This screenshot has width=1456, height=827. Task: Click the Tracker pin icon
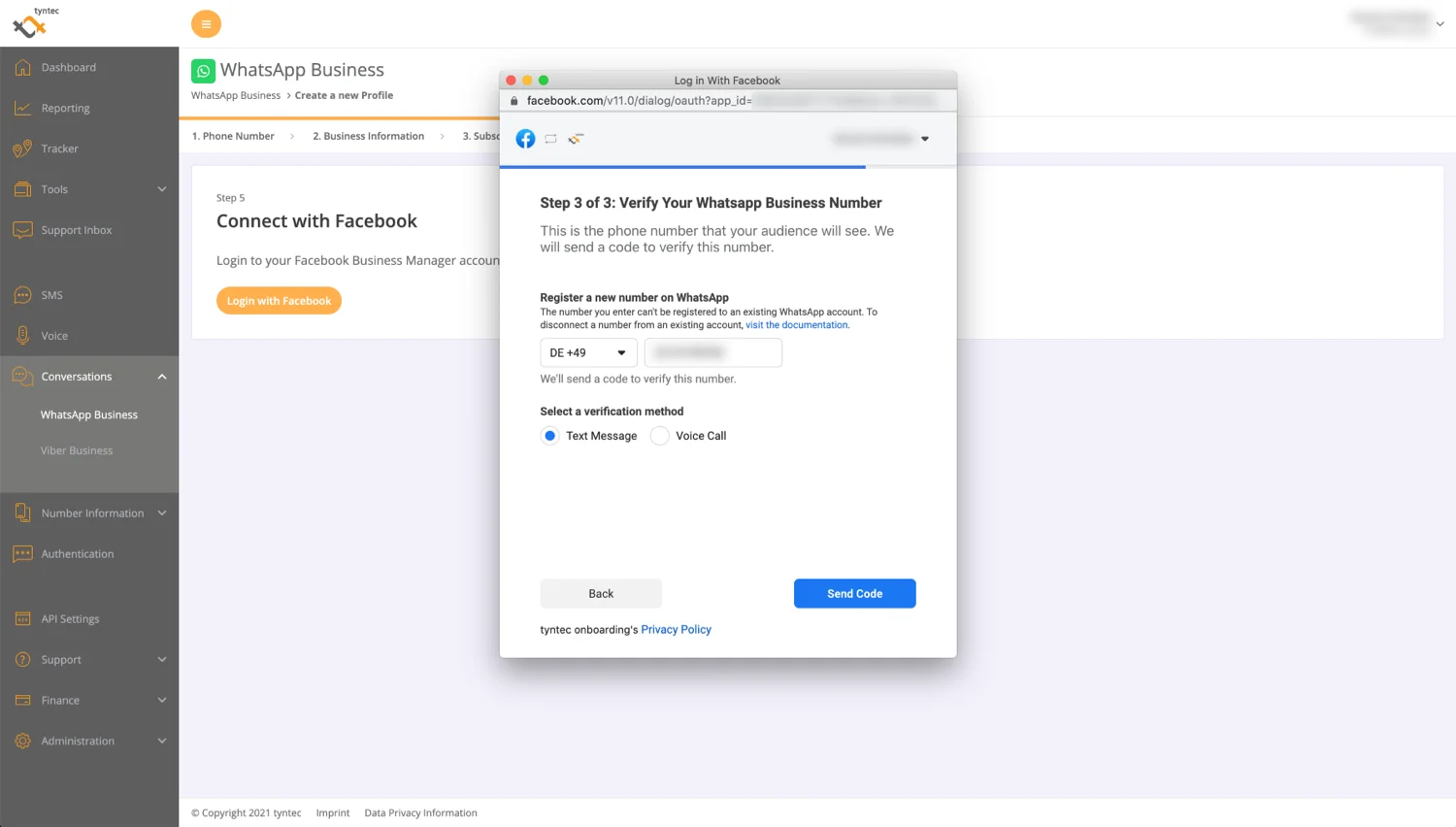pyautogui.click(x=22, y=149)
